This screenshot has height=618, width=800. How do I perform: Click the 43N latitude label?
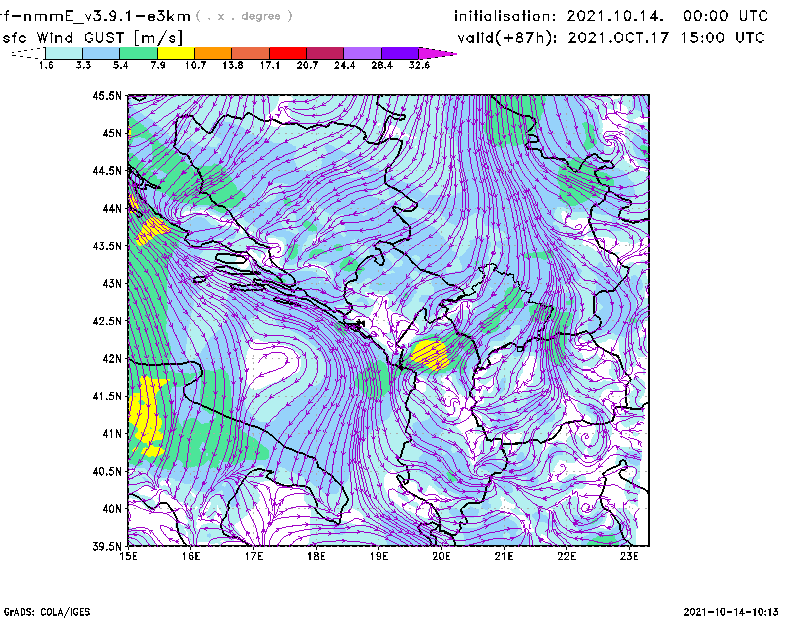click(112, 283)
